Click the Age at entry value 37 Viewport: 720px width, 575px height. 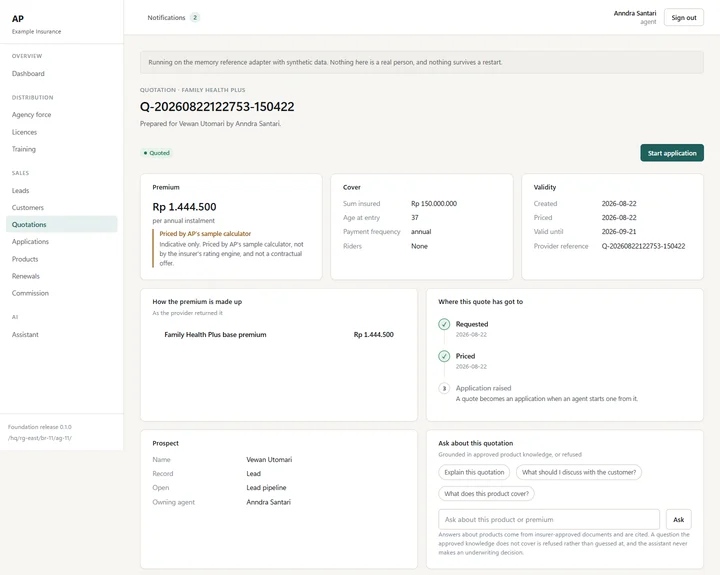click(415, 218)
